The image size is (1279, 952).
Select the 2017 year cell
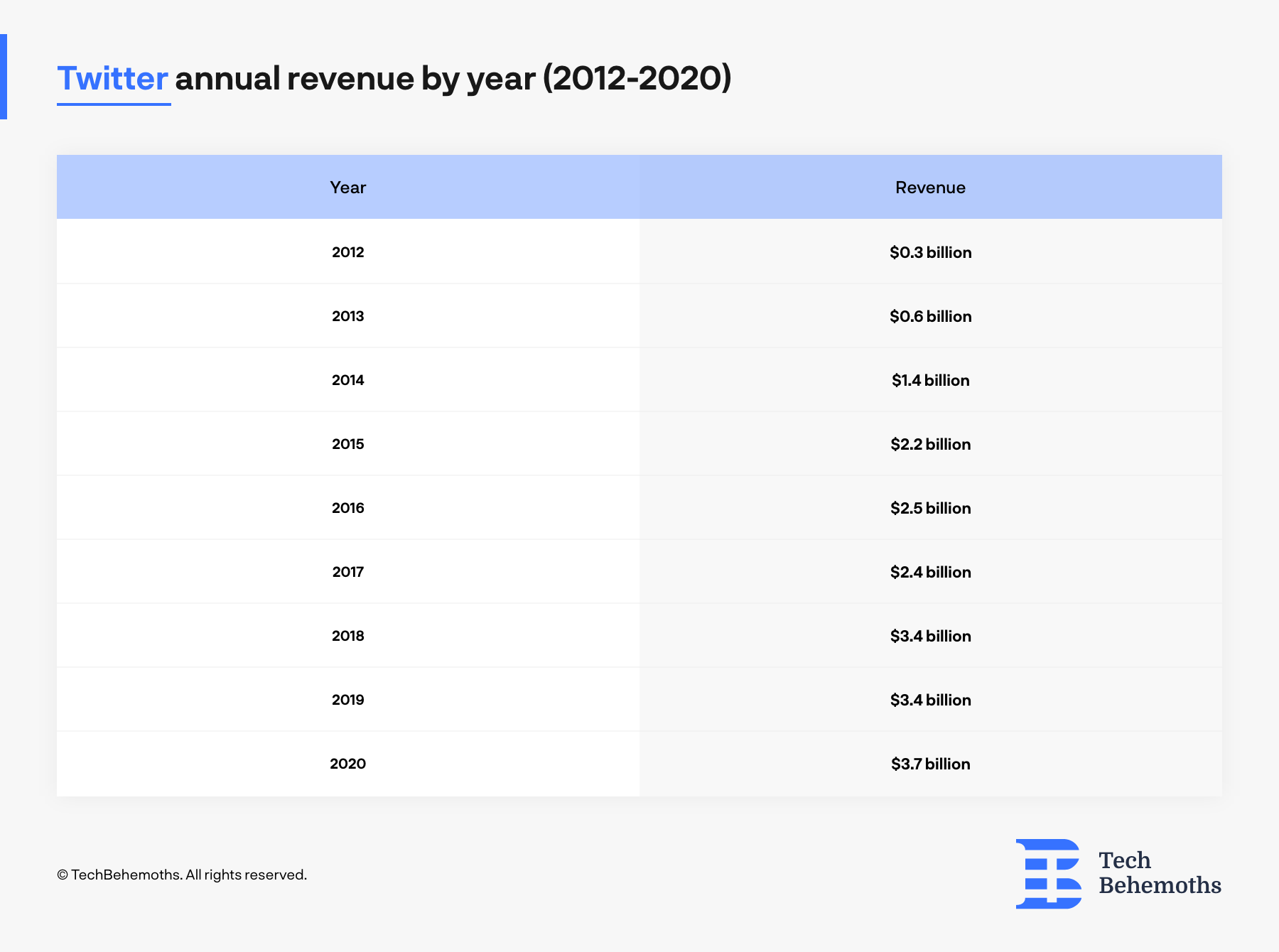coord(348,572)
